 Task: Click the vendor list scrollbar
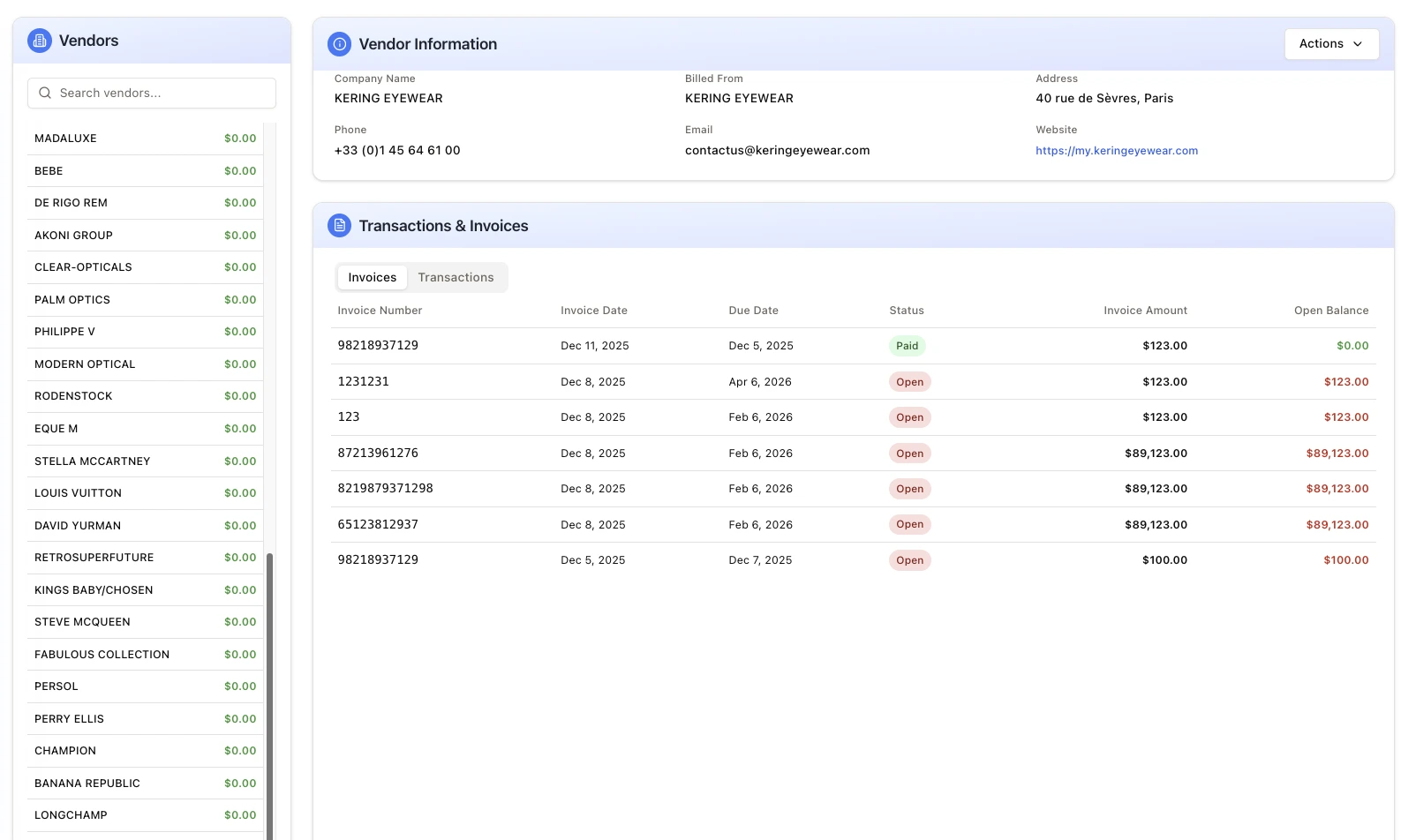click(x=270, y=695)
